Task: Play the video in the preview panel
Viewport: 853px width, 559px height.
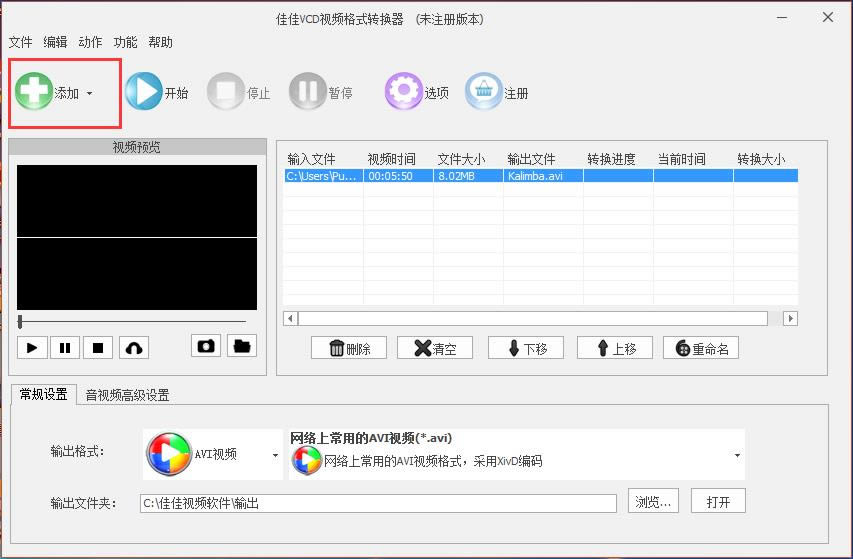Action: (x=32, y=347)
